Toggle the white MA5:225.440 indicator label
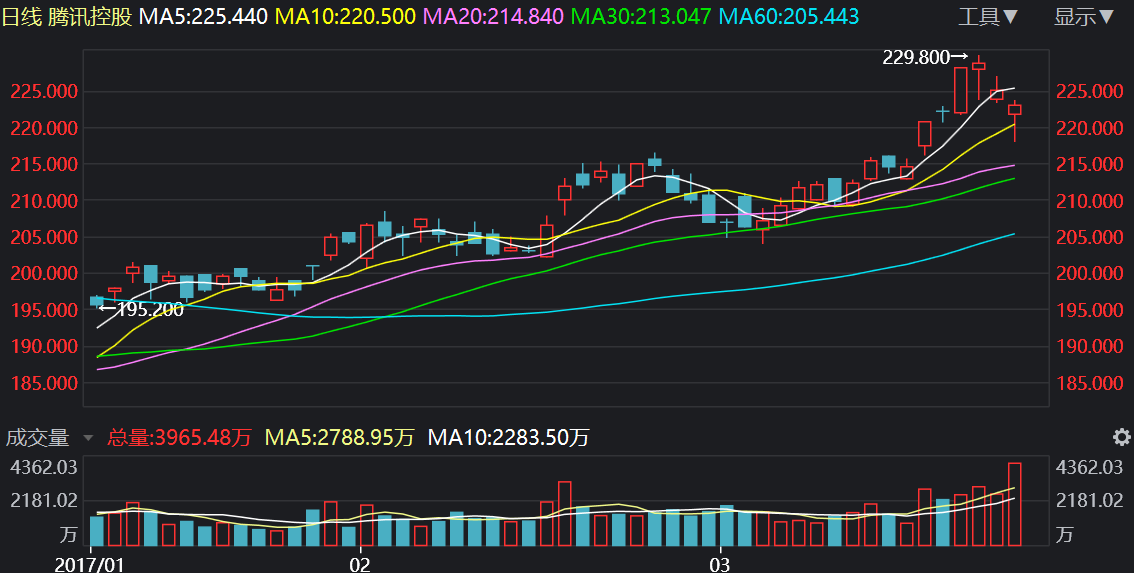Screen dimensions: 1134x573 [203, 16]
